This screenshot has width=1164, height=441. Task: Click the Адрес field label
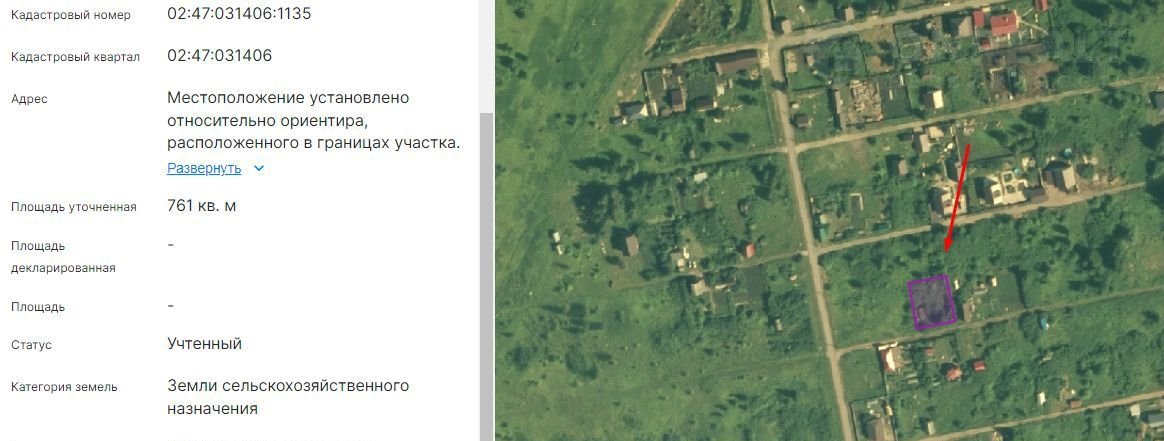29,99
